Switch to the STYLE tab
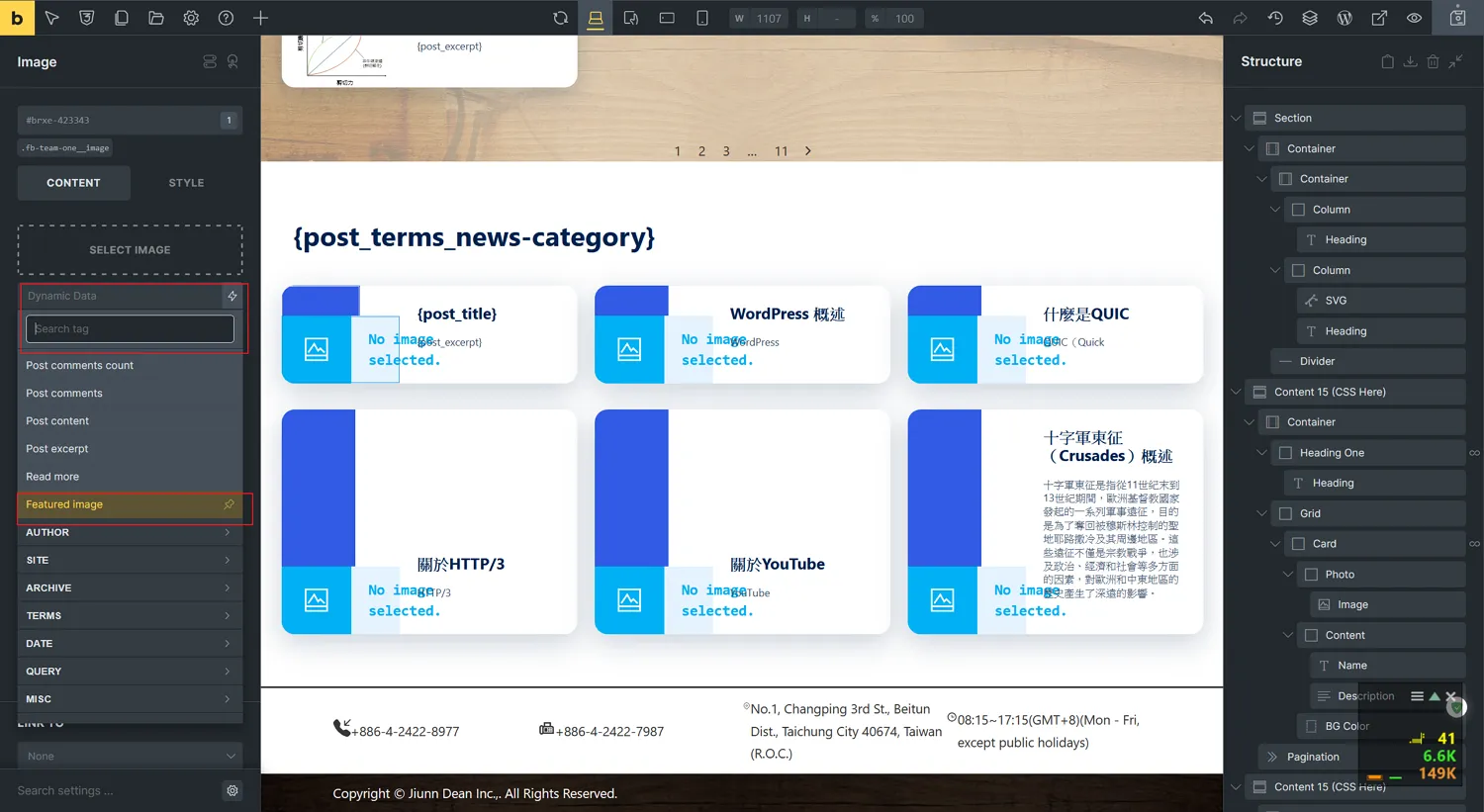The width and height of the screenshot is (1484, 812). coord(186,183)
